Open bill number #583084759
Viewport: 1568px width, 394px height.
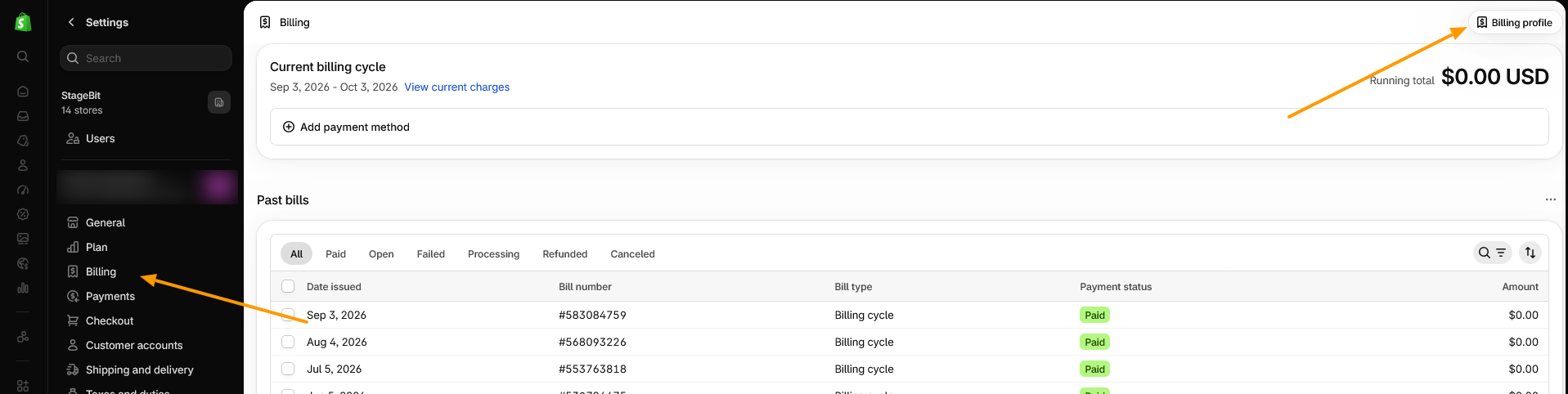592,315
